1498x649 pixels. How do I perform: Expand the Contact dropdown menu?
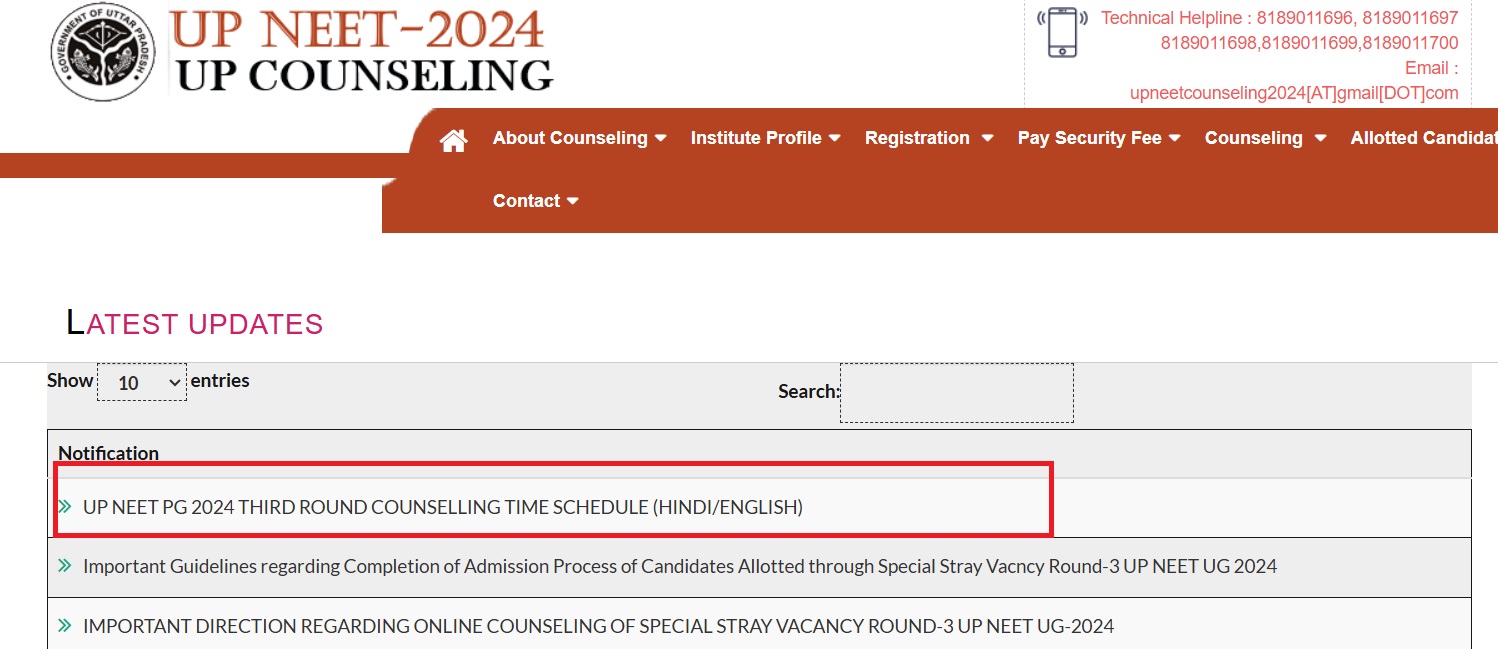click(536, 201)
